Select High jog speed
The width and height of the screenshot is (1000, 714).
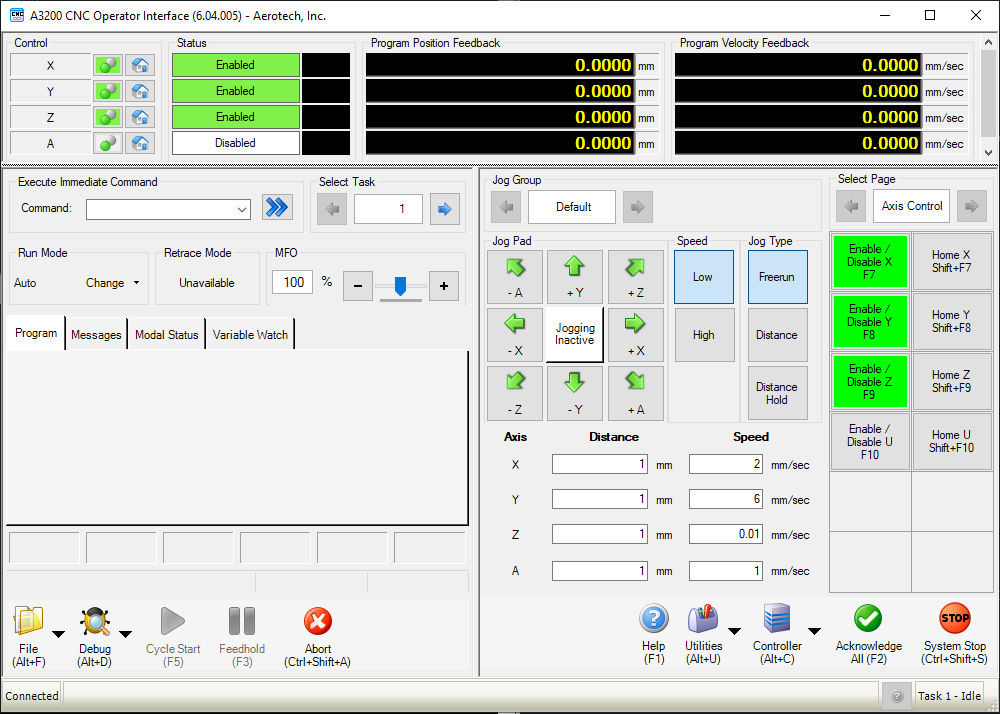click(703, 335)
